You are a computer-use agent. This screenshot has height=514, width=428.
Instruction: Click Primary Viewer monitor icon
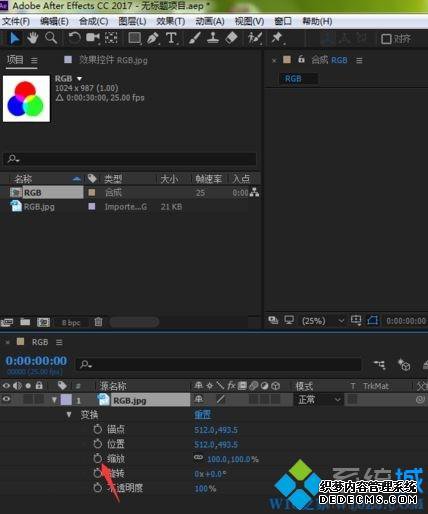(x=289, y=320)
